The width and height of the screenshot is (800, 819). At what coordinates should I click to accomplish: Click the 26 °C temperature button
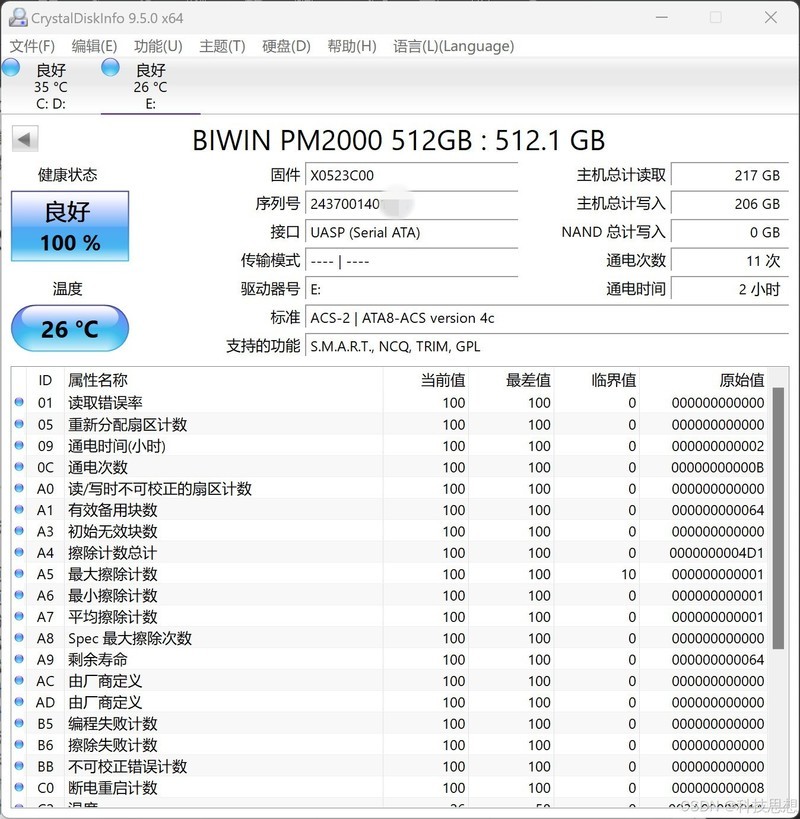(x=69, y=328)
